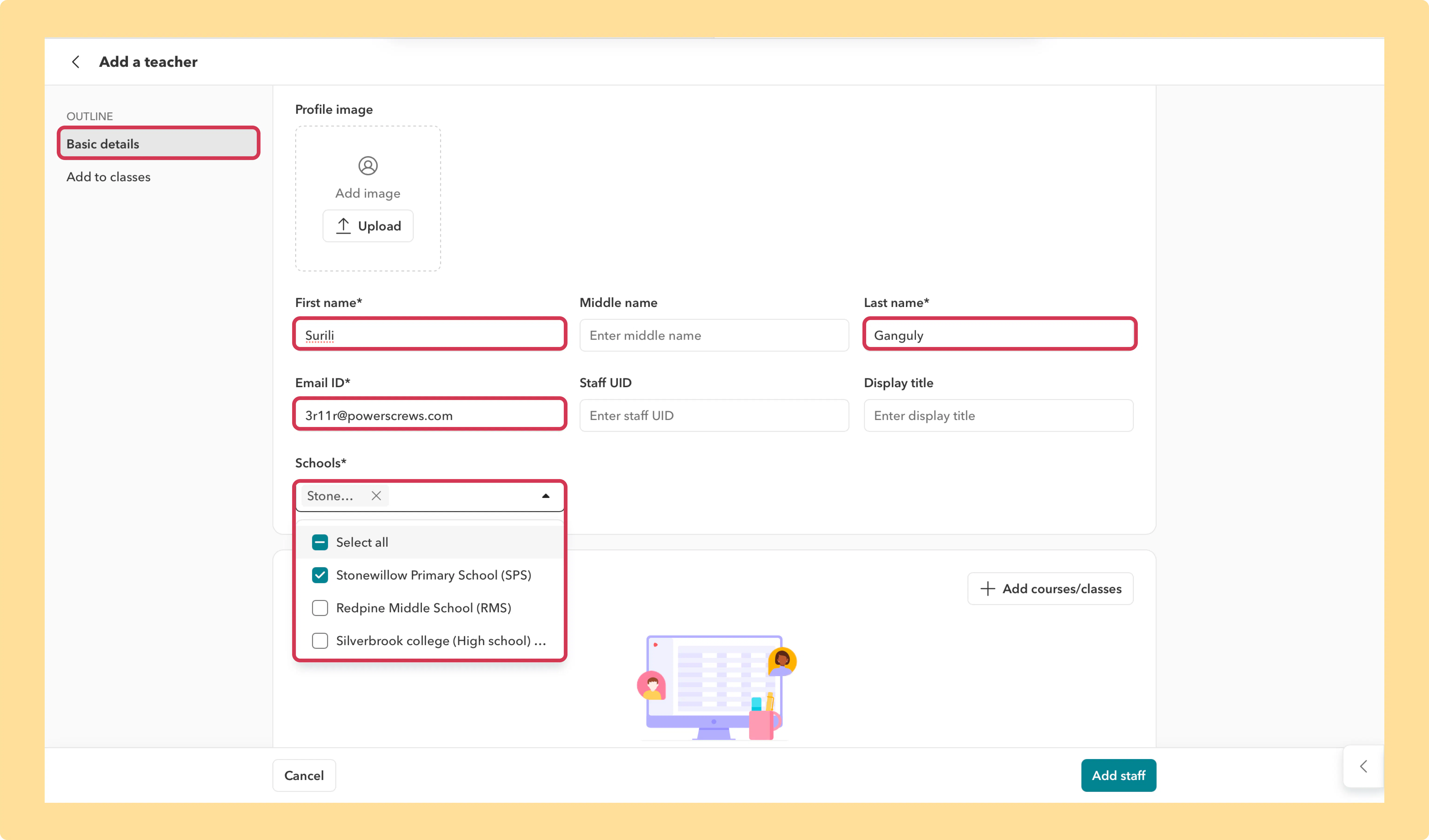This screenshot has width=1429, height=840.
Task: Cancel adding the teacher
Action: pos(304,775)
